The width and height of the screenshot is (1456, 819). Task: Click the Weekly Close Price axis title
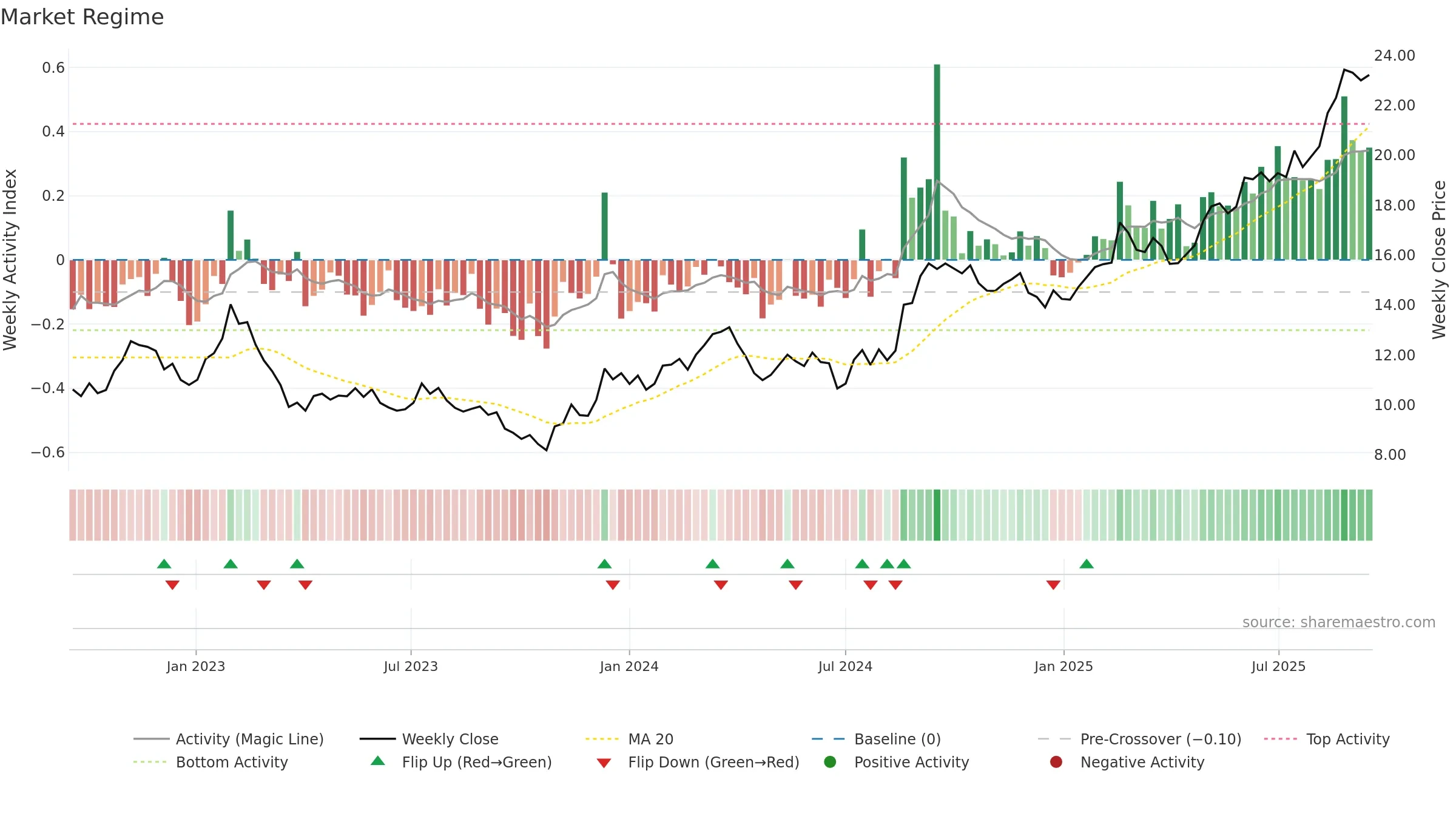(x=1440, y=260)
